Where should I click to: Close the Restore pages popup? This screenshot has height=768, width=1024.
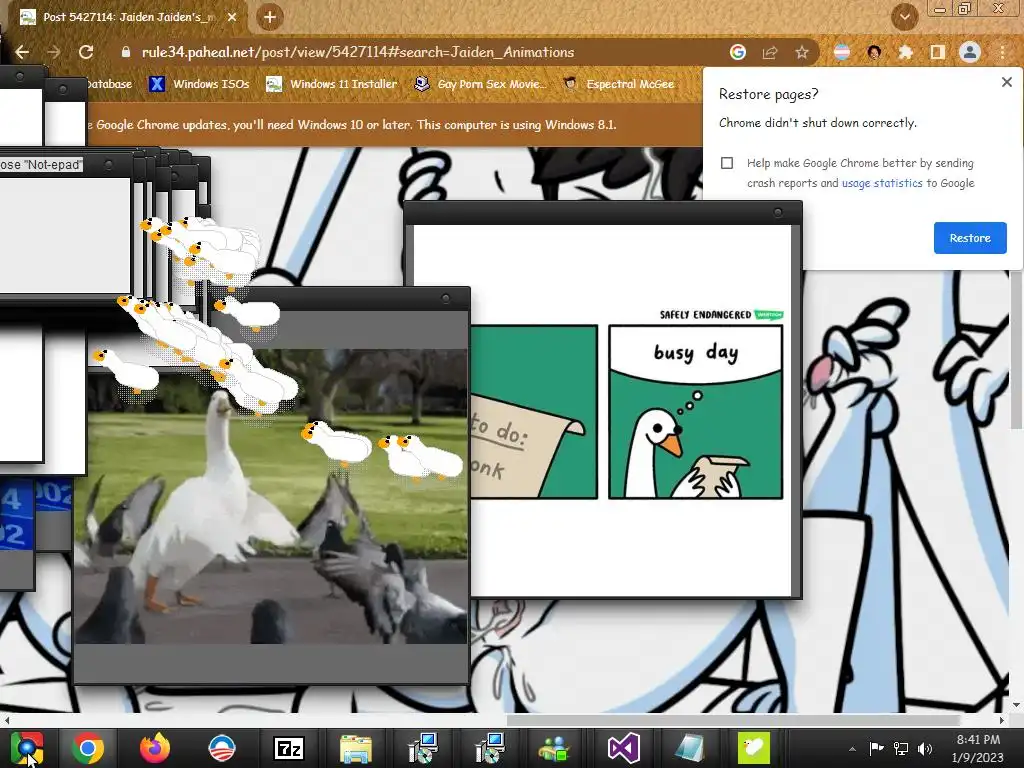[x=1006, y=82]
